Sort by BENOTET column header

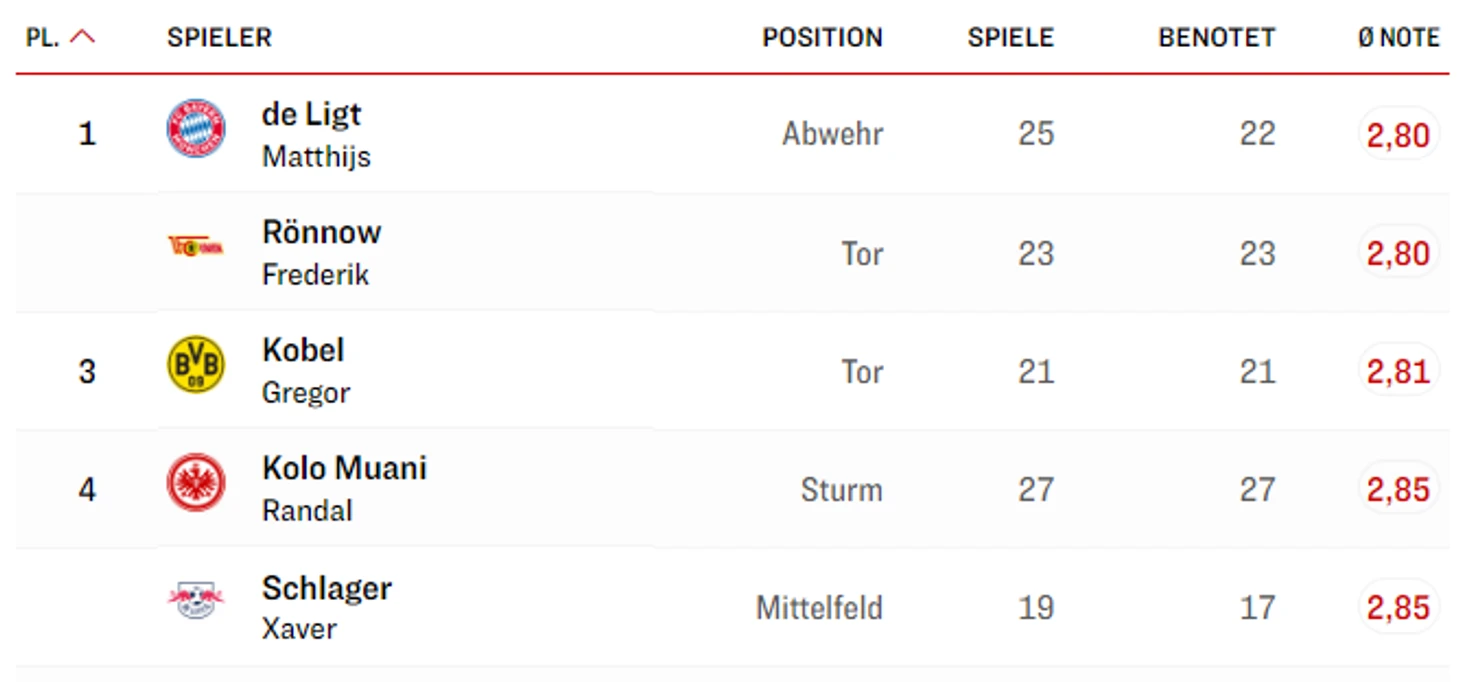click(x=1216, y=38)
